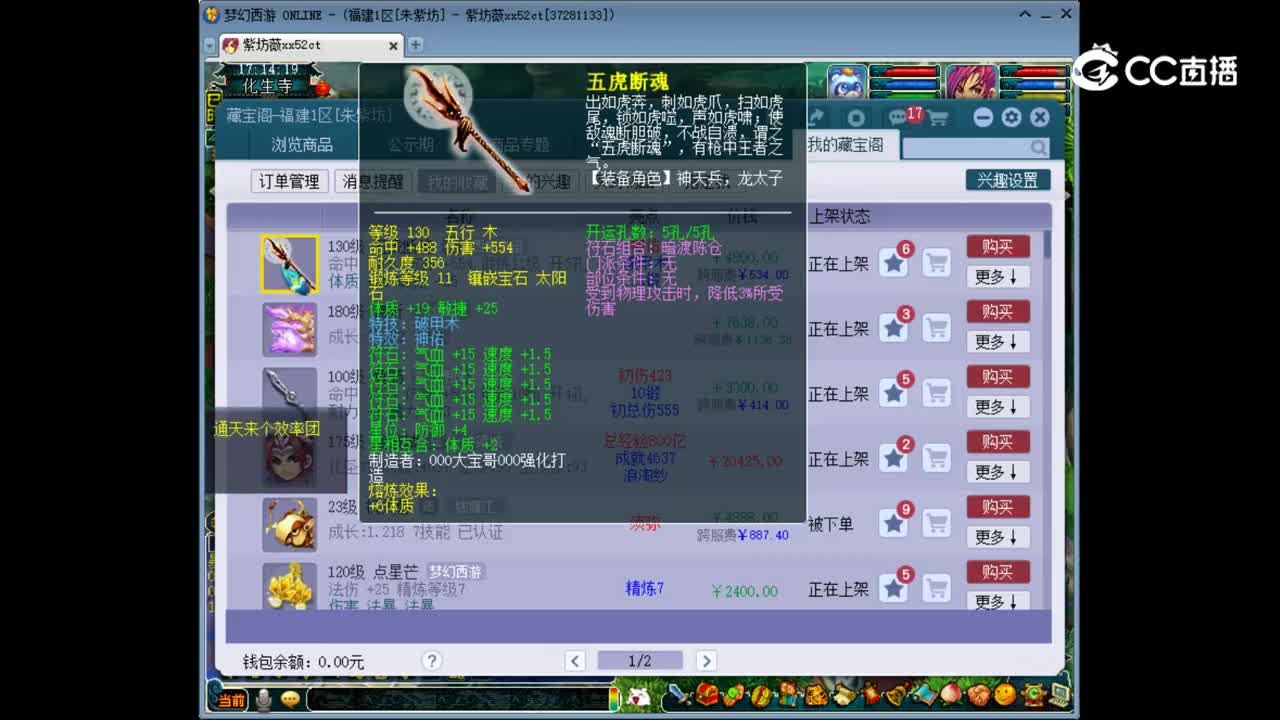Image resolution: width=1280 pixels, height=720 pixels.
Task: Open the help question mark icon
Action: pyautogui.click(x=431, y=661)
